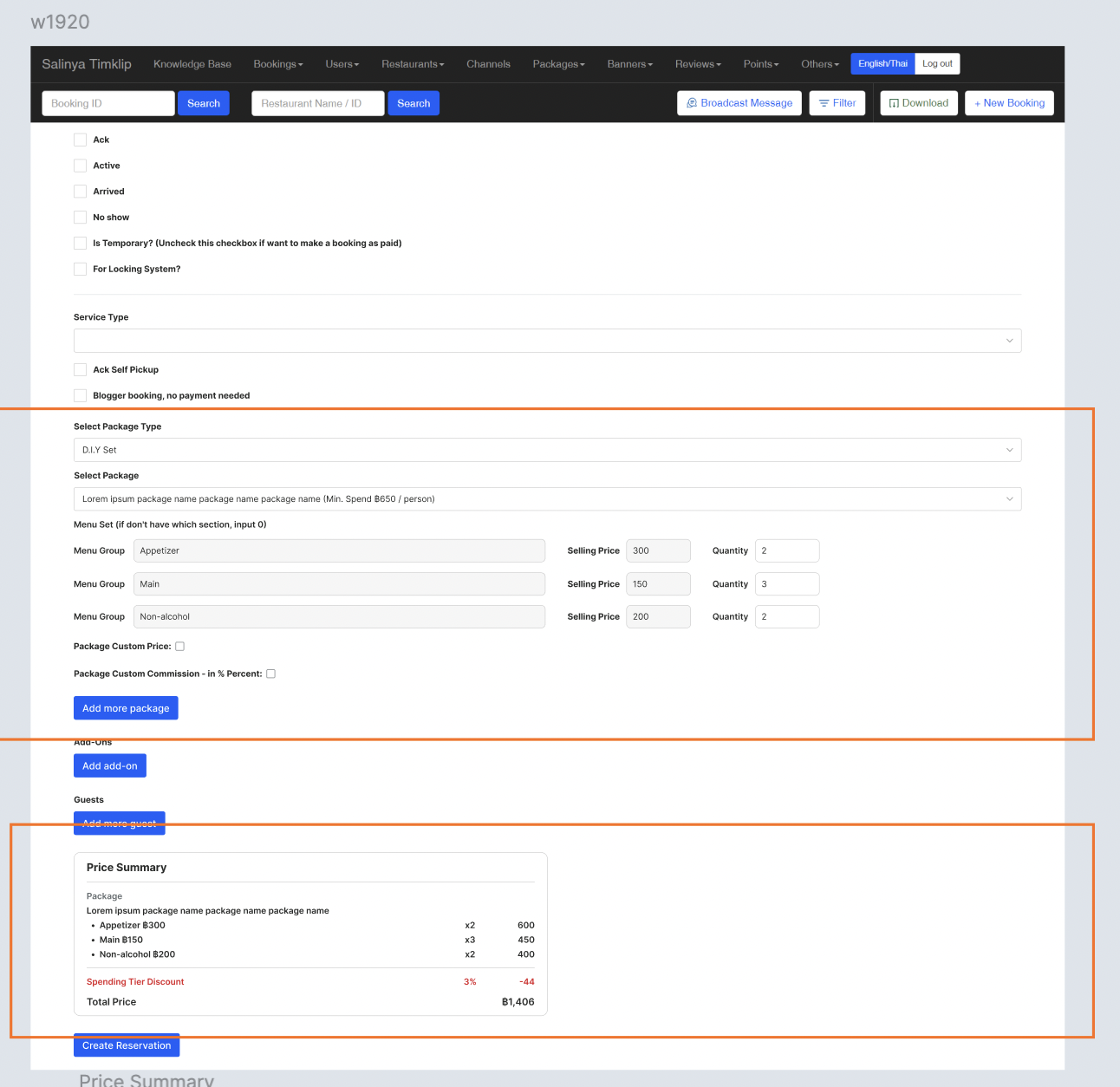
Task: Open the Bookings menu
Action: point(277,64)
